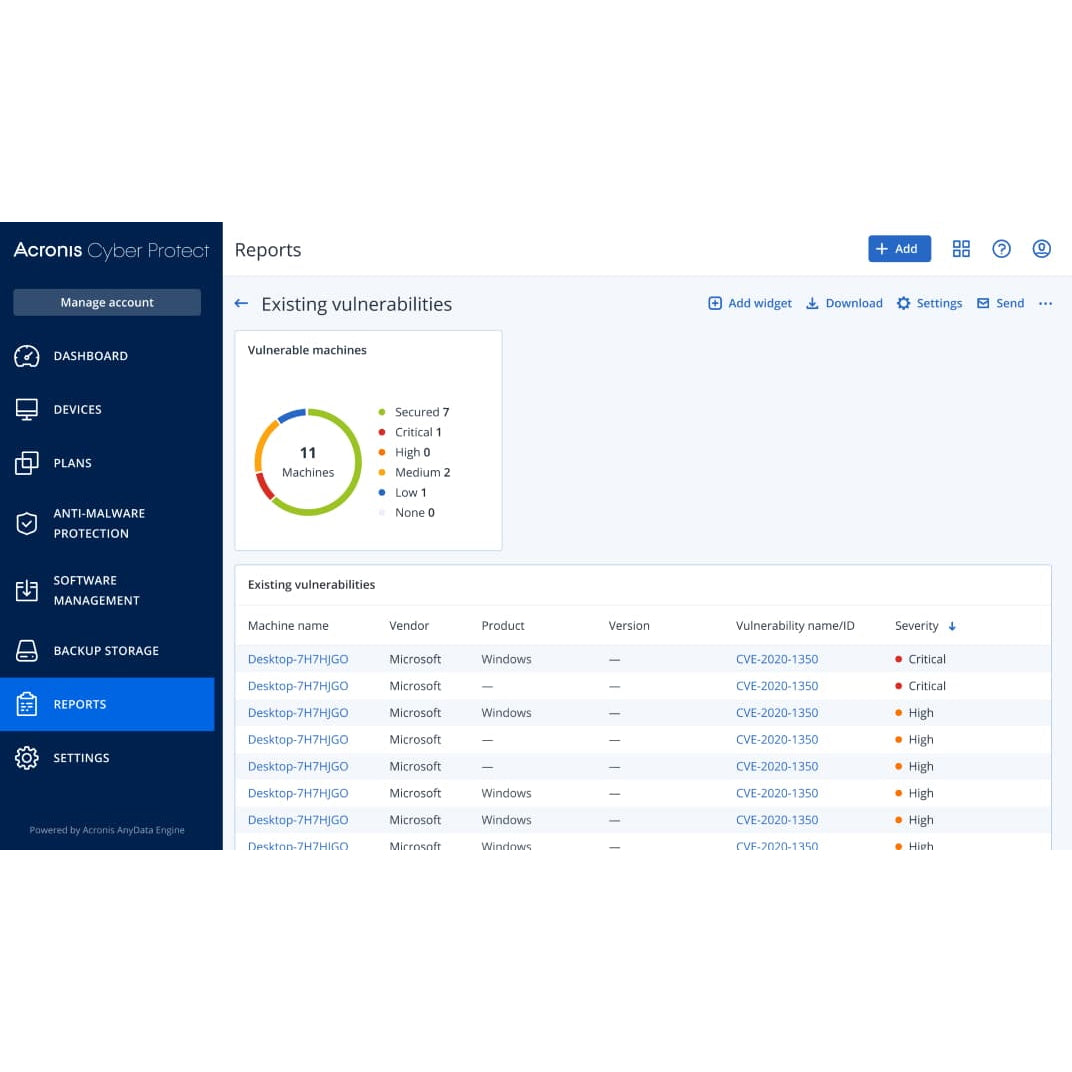Click the widget layout grid icon near Add
The image size is (1072, 1072).
click(x=961, y=248)
